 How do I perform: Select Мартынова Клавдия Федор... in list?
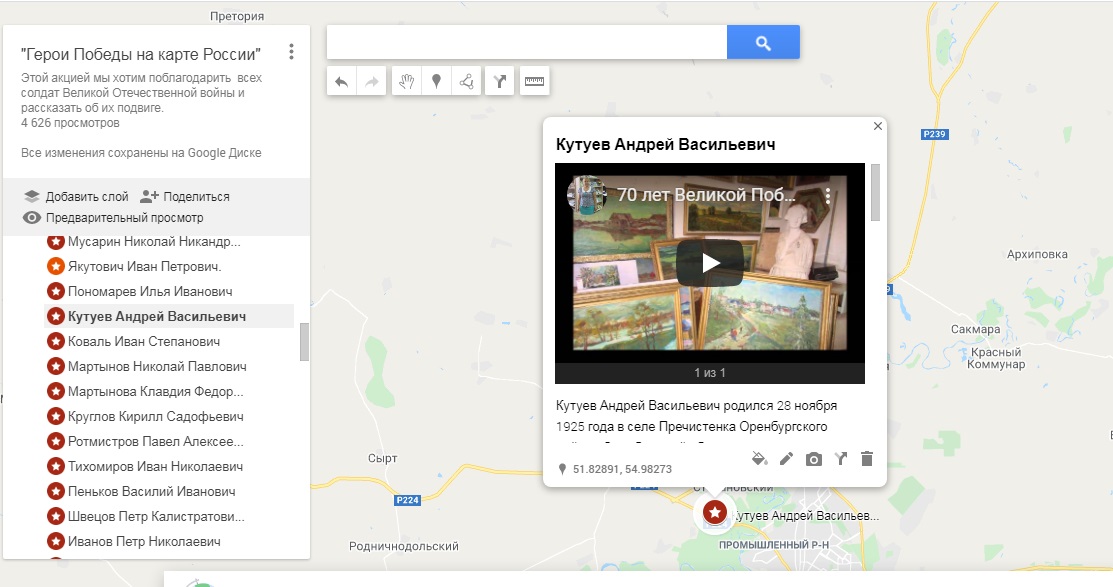[155, 392]
